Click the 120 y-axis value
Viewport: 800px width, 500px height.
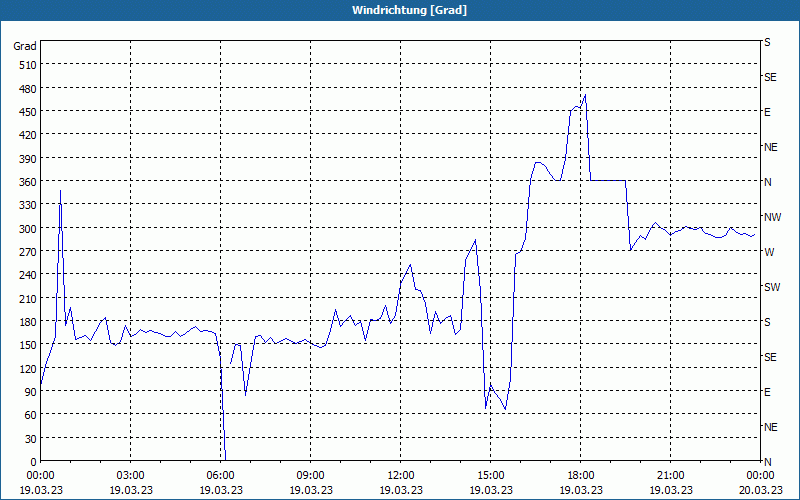[x=28, y=369]
